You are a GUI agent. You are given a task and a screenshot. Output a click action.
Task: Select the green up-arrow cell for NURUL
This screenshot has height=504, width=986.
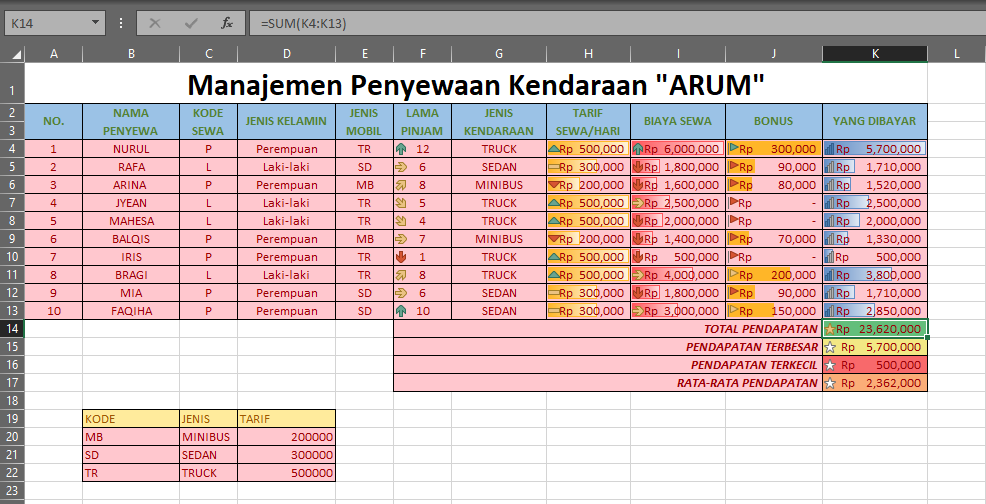[423, 149]
